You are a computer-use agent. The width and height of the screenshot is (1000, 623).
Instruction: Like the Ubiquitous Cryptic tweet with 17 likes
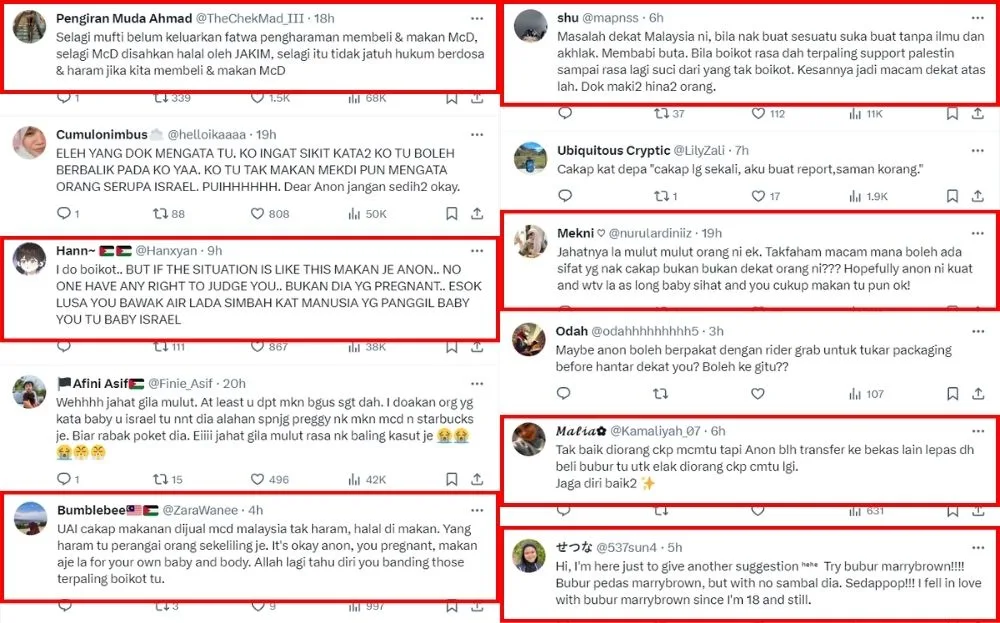click(765, 196)
